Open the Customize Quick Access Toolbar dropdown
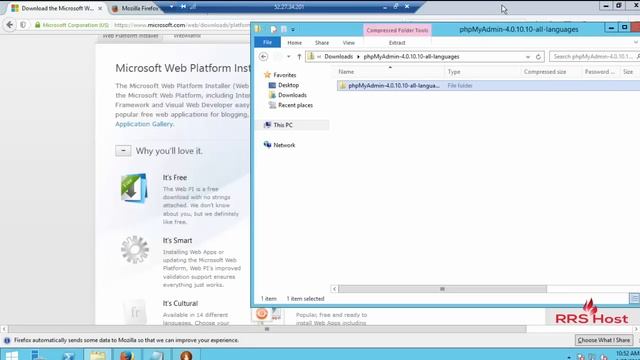Screen dimensions: 640x360 click(293, 30)
